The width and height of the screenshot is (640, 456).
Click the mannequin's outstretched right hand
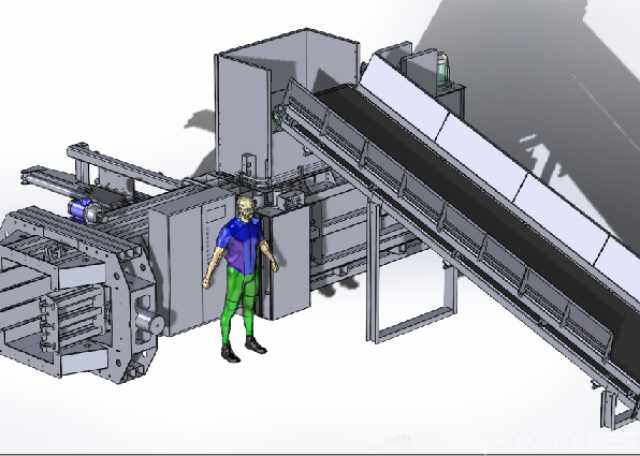coord(206,283)
